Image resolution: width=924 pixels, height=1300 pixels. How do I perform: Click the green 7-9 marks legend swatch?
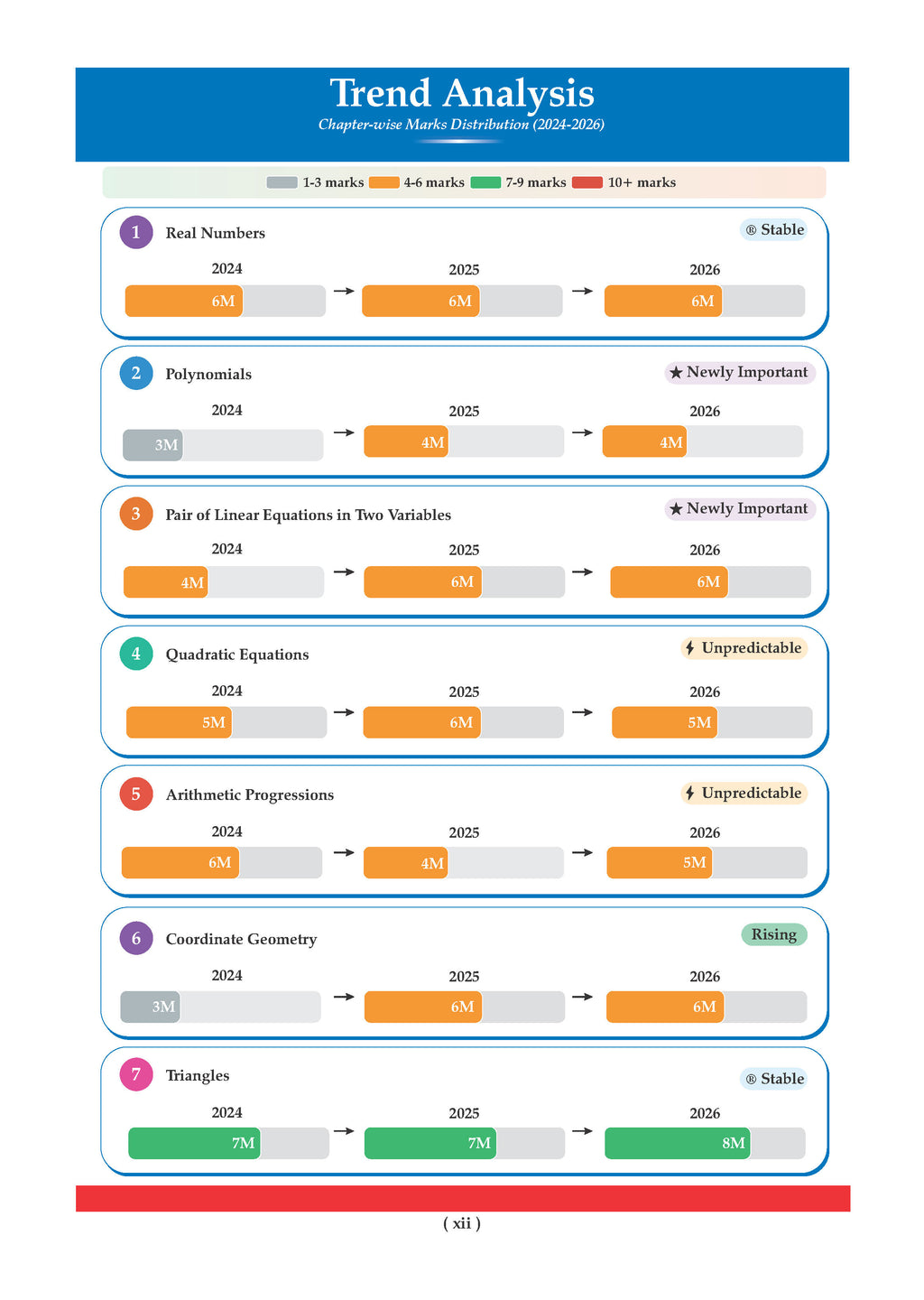(x=485, y=182)
